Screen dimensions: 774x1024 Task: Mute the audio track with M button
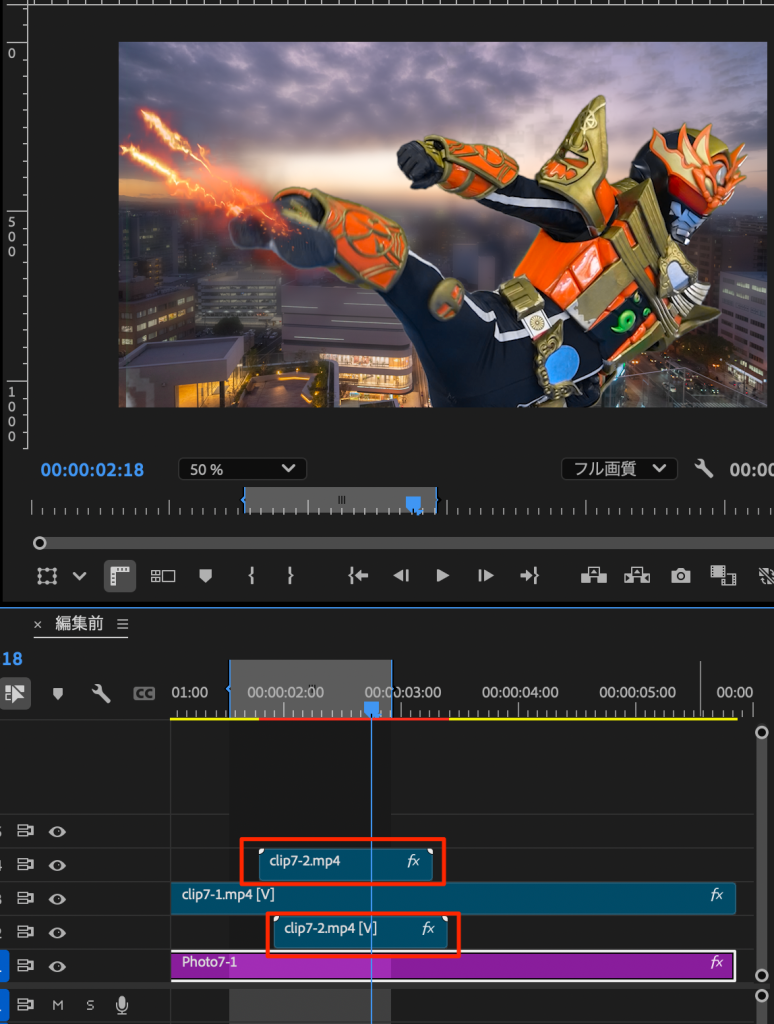pyautogui.click(x=57, y=1005)
